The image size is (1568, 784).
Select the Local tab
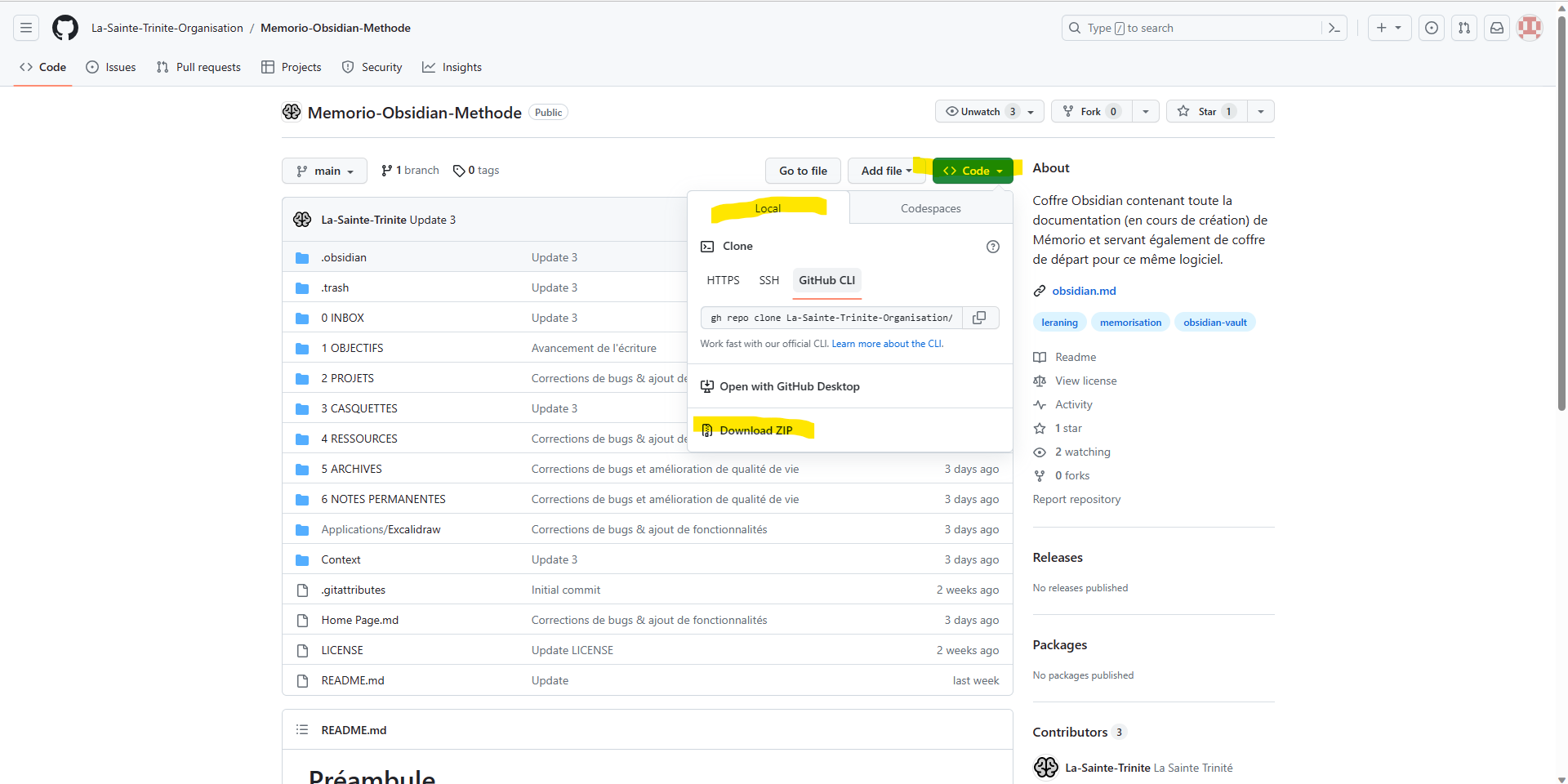pyautogui.click(x=768, y=208)
